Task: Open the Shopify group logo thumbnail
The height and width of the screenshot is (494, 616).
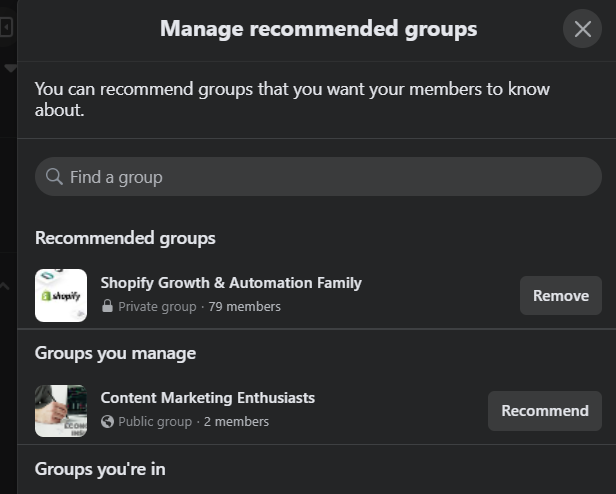Action: (61, 295)
